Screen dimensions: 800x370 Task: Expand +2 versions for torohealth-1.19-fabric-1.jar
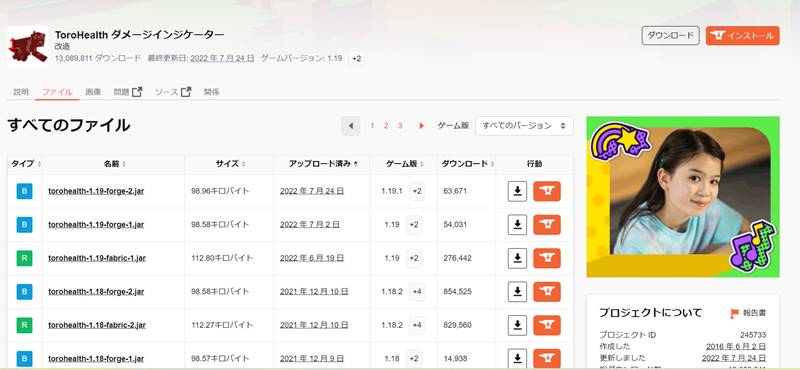[x=414, y=258]
